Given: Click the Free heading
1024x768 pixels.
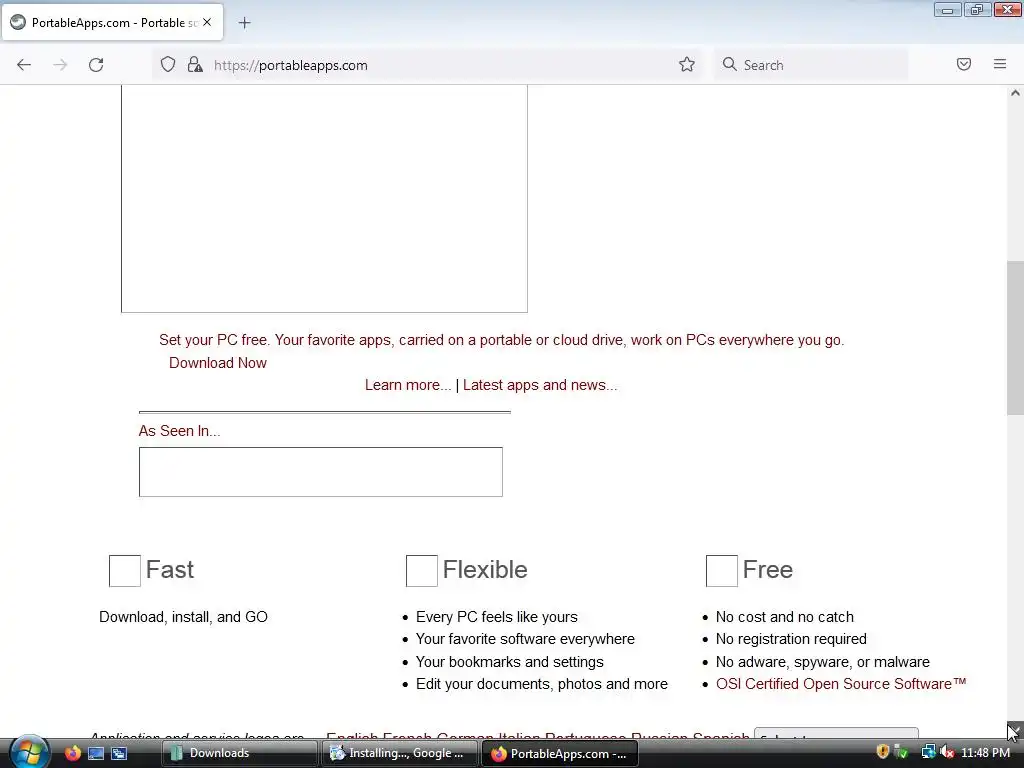Looking at the screenshot, I should 768,569.
